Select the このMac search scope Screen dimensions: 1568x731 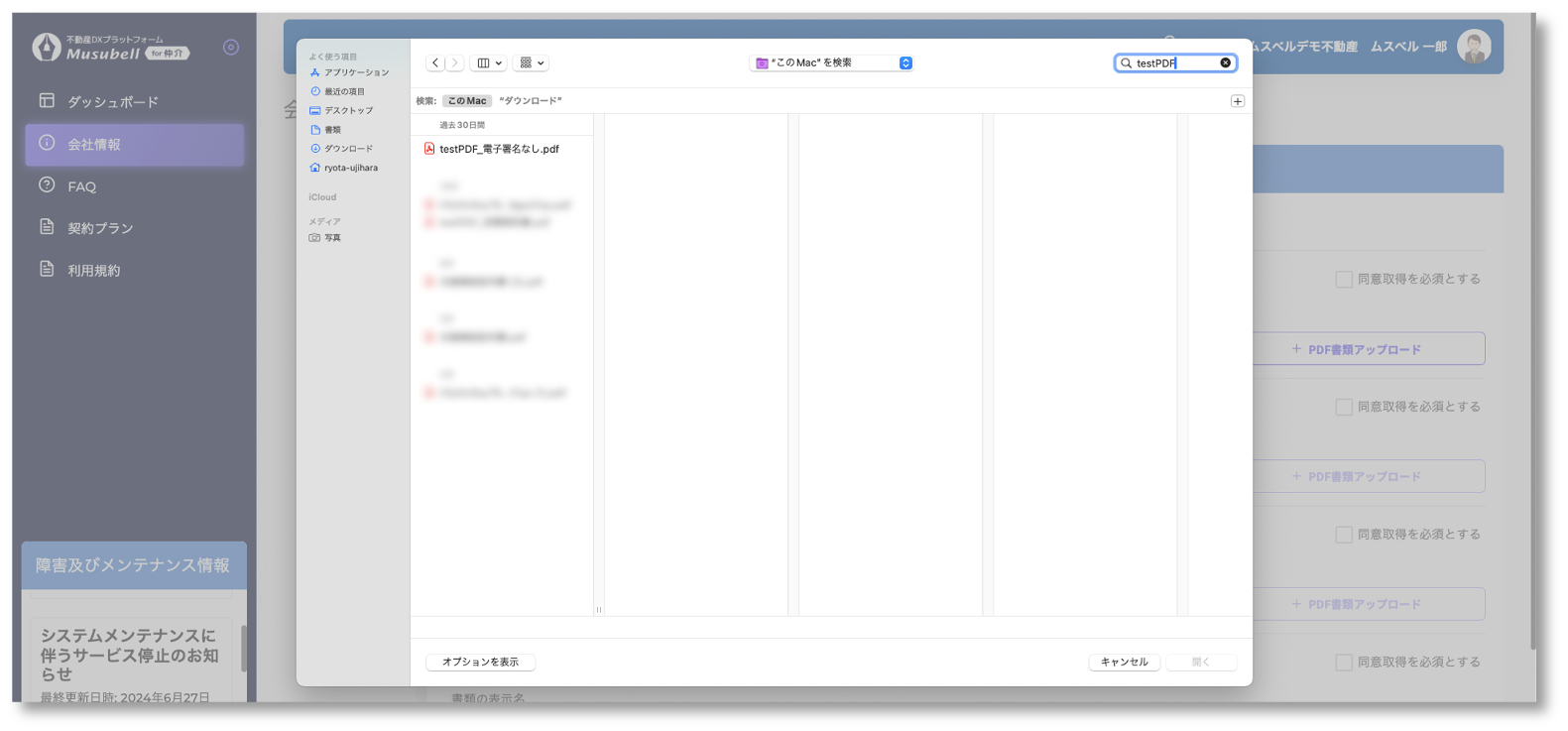coord(466,101)
